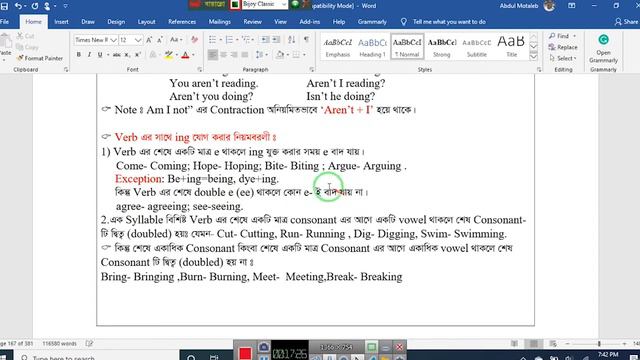Justify paragraph text
640x360 pixels.
(245, 55)
